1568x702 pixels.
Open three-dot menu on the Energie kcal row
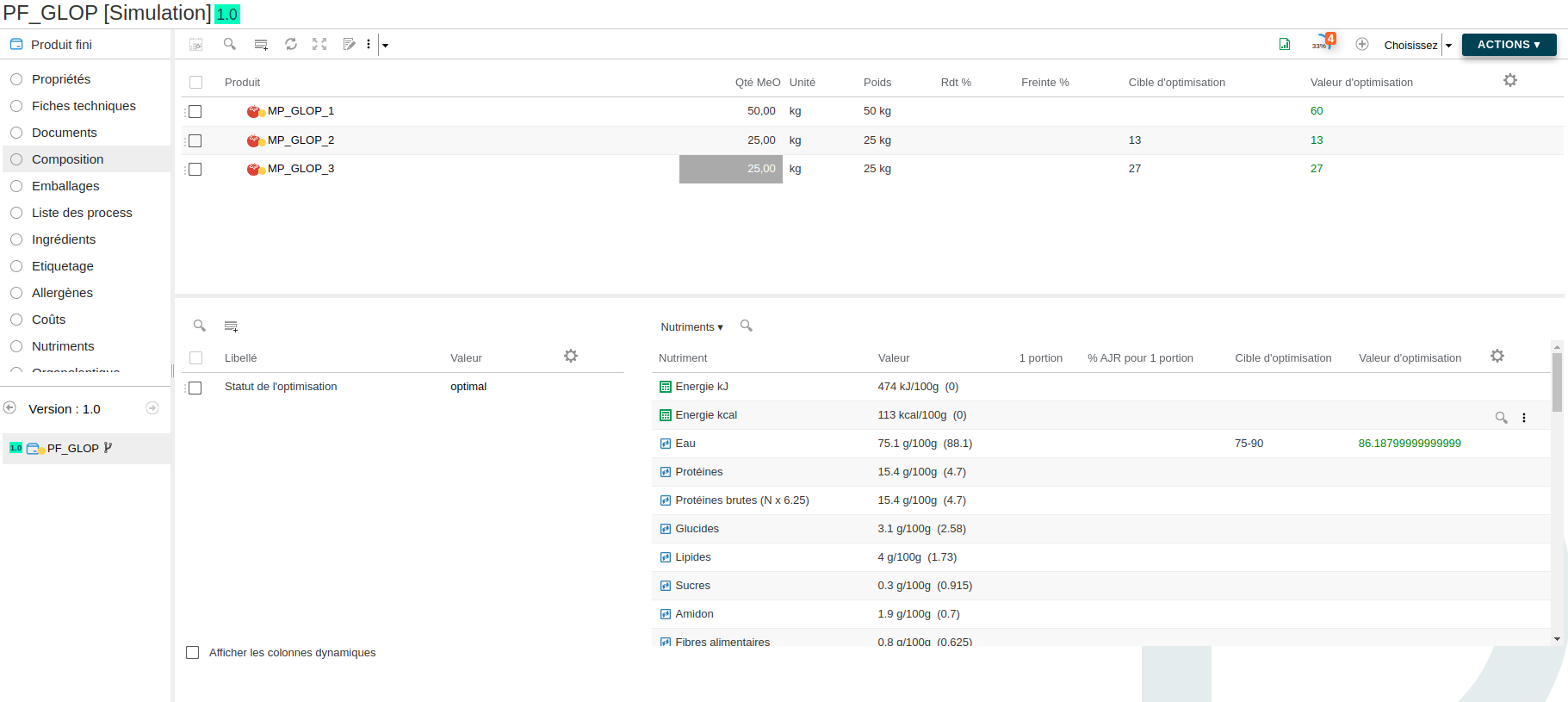(x=1524, y=417)
